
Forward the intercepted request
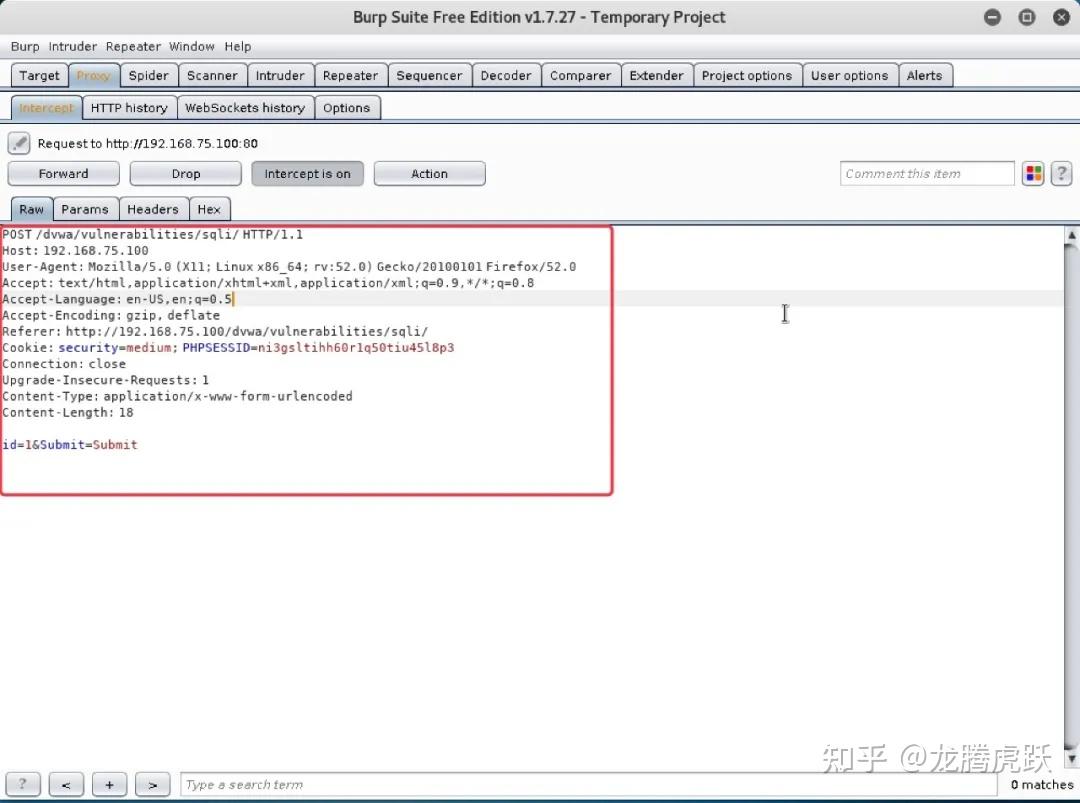[x=63, y=173]
